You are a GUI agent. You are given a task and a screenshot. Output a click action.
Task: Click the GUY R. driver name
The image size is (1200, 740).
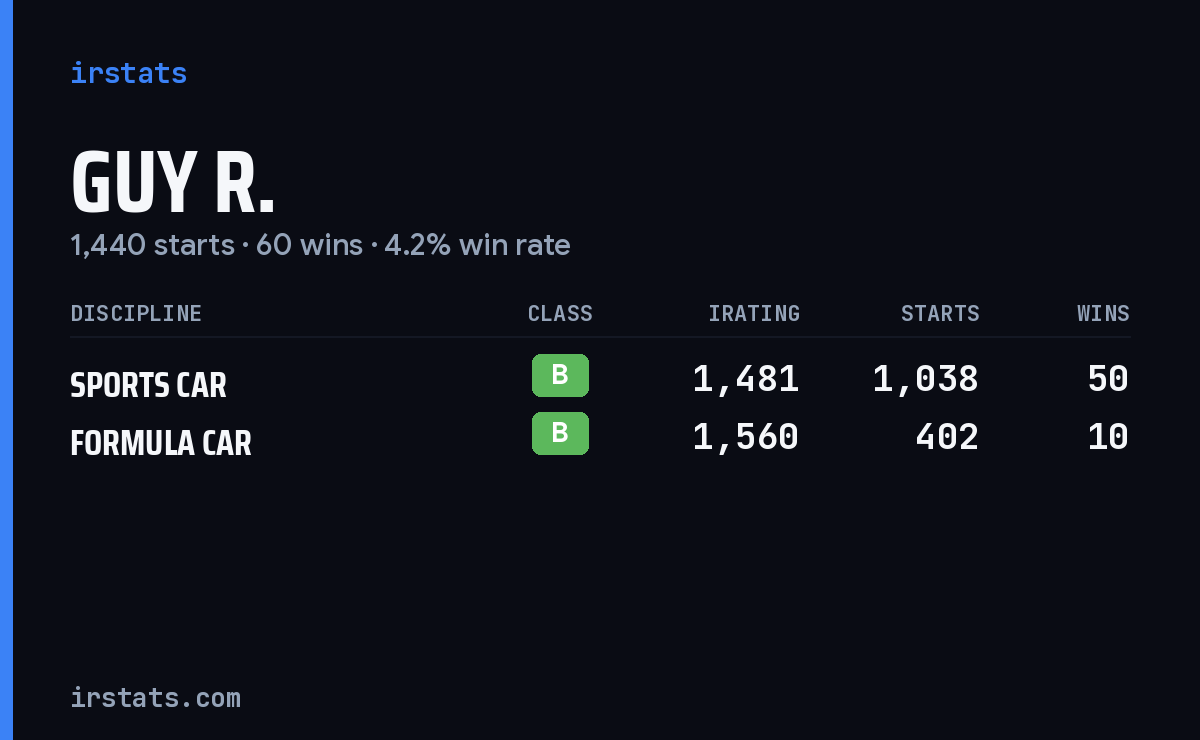tap(172, 184)
